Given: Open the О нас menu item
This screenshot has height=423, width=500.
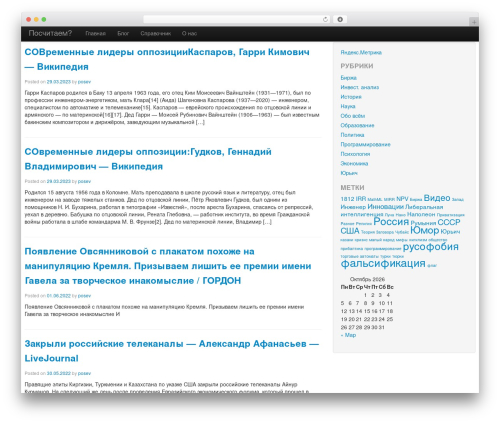Looking at the screenshot, I should pos(189,34).
